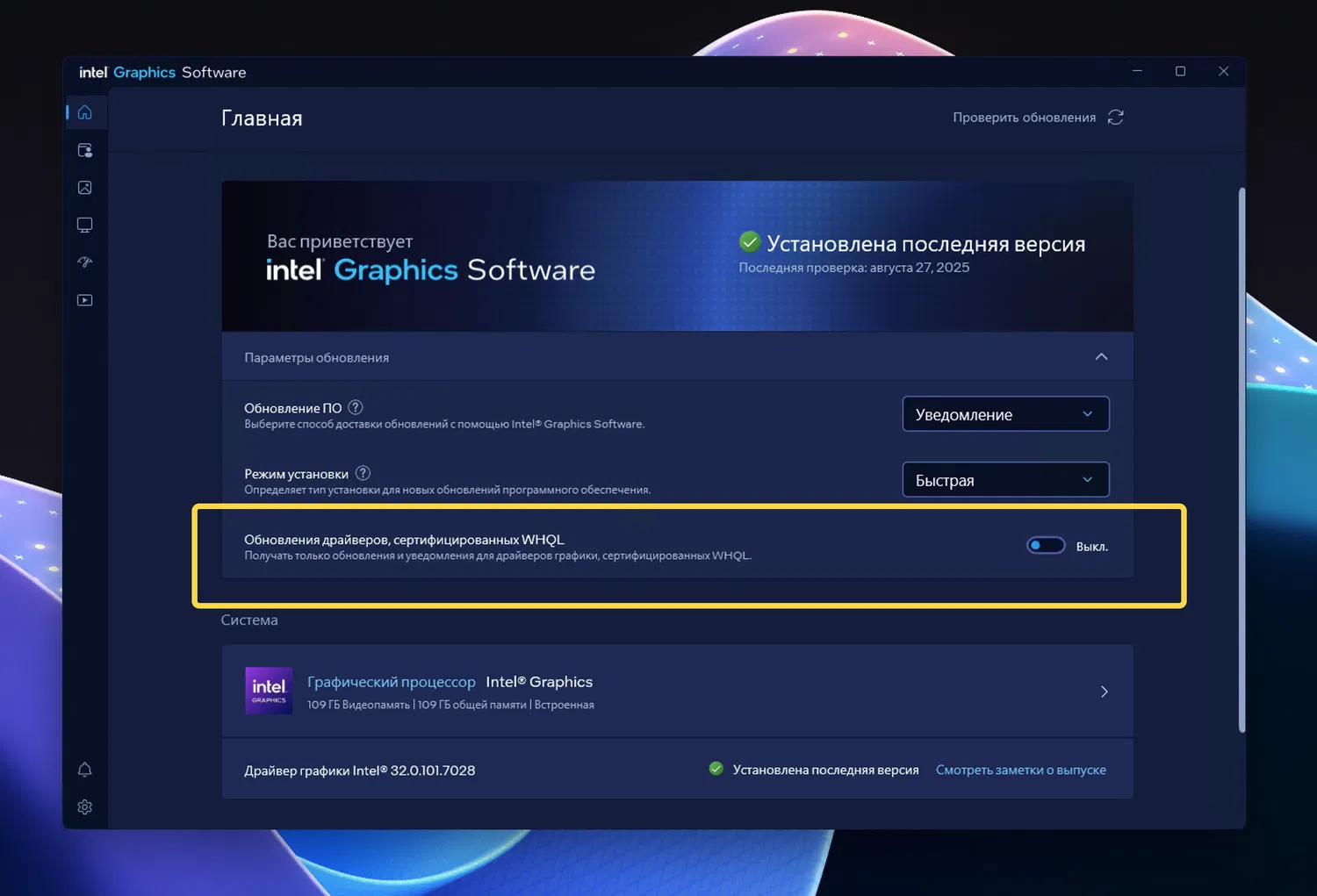Open the settings gear in sidebar
Screen dimensions: 1317x896
point(85,807)
